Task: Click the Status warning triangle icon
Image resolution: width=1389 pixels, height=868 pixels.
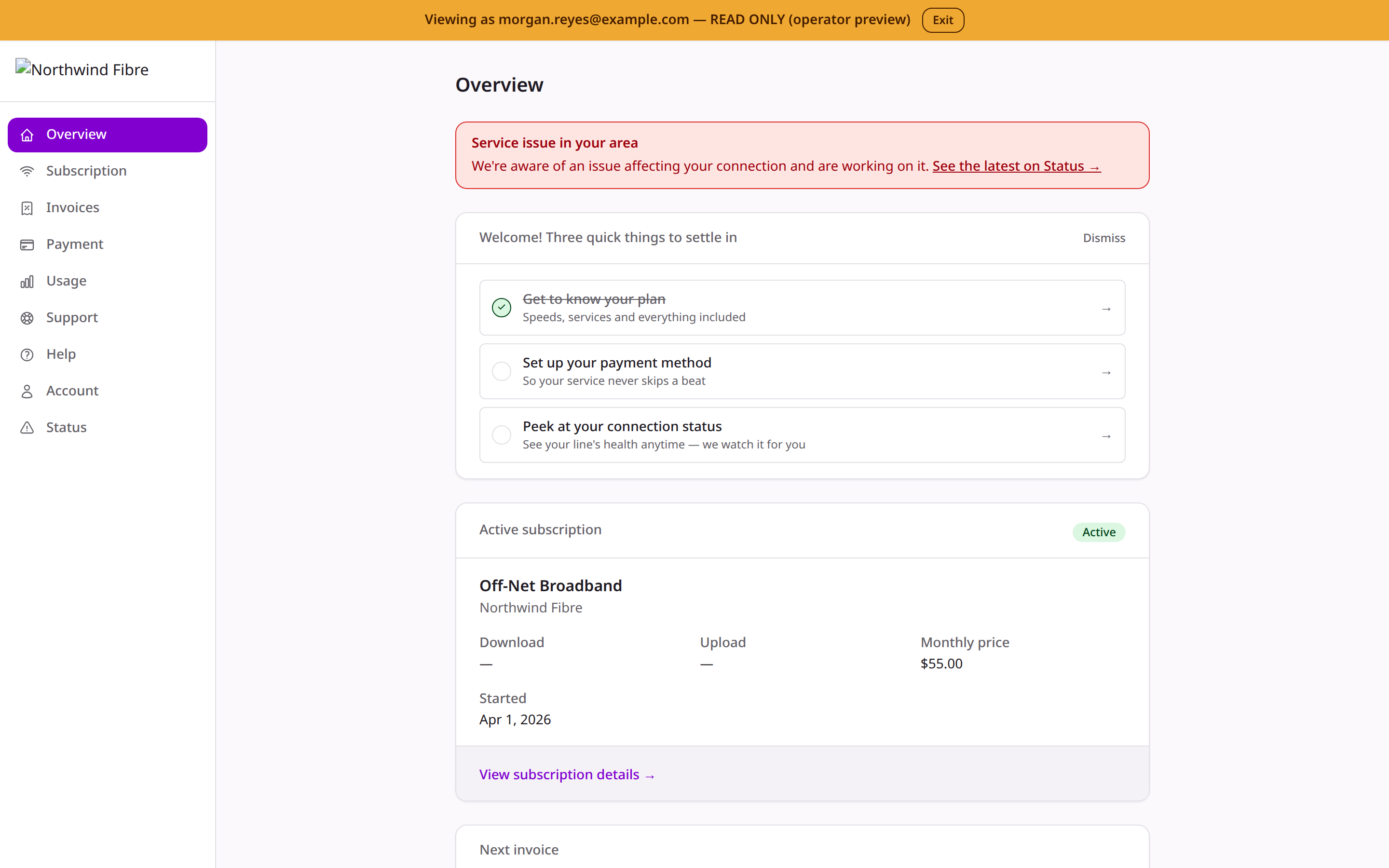Action: [27, 428]
